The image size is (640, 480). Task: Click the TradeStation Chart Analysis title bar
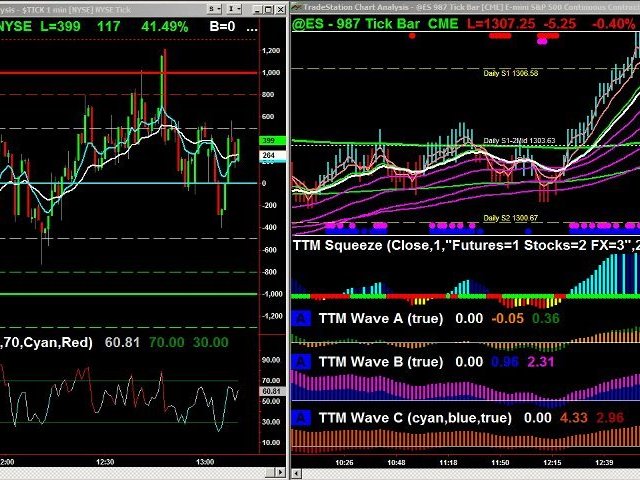pyautogui.click(x=465, y=7)
